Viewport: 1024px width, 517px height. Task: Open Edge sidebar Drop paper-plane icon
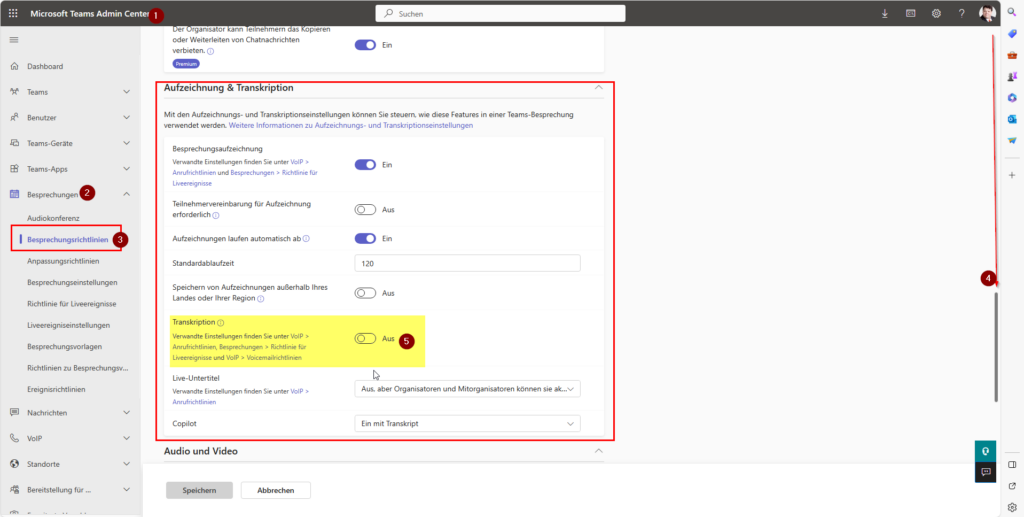(x=1012, y=140)
